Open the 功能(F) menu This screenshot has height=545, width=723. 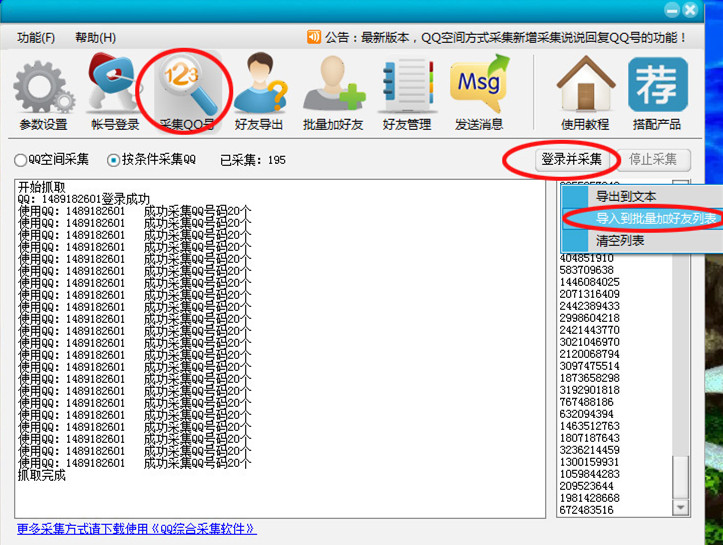[x=36, y=37]
